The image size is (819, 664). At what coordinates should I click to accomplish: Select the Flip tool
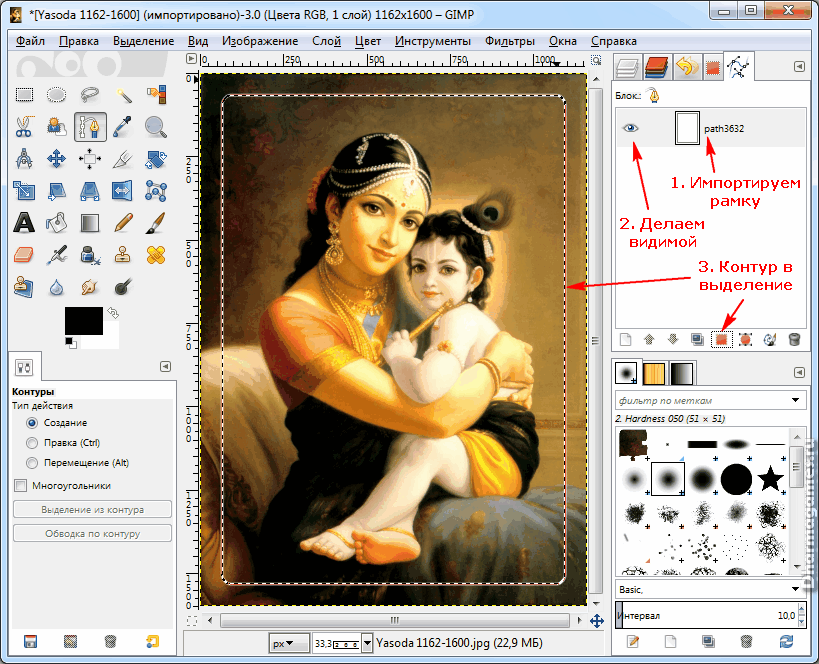pyautogui.click(x=123, y=191)
